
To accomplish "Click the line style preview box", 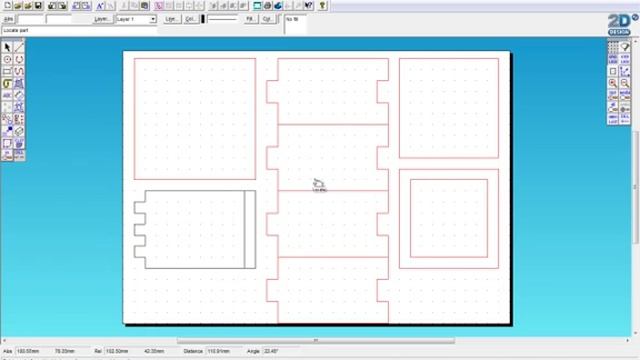I will click(x=222, y=19).
